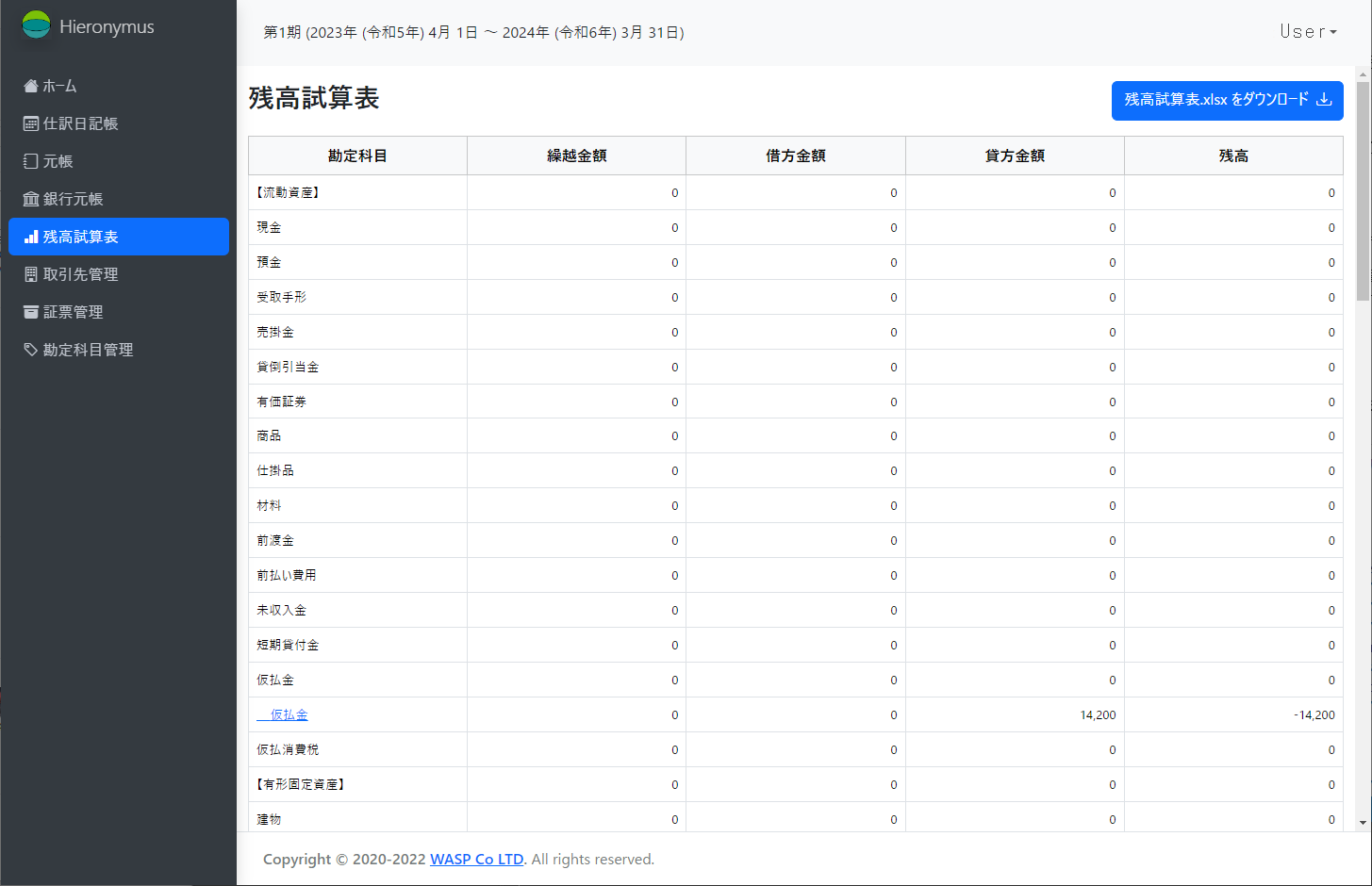Click the 貸方金額 column header
This screenshot has height=886, width=1372.
(x=1015, y=156)
